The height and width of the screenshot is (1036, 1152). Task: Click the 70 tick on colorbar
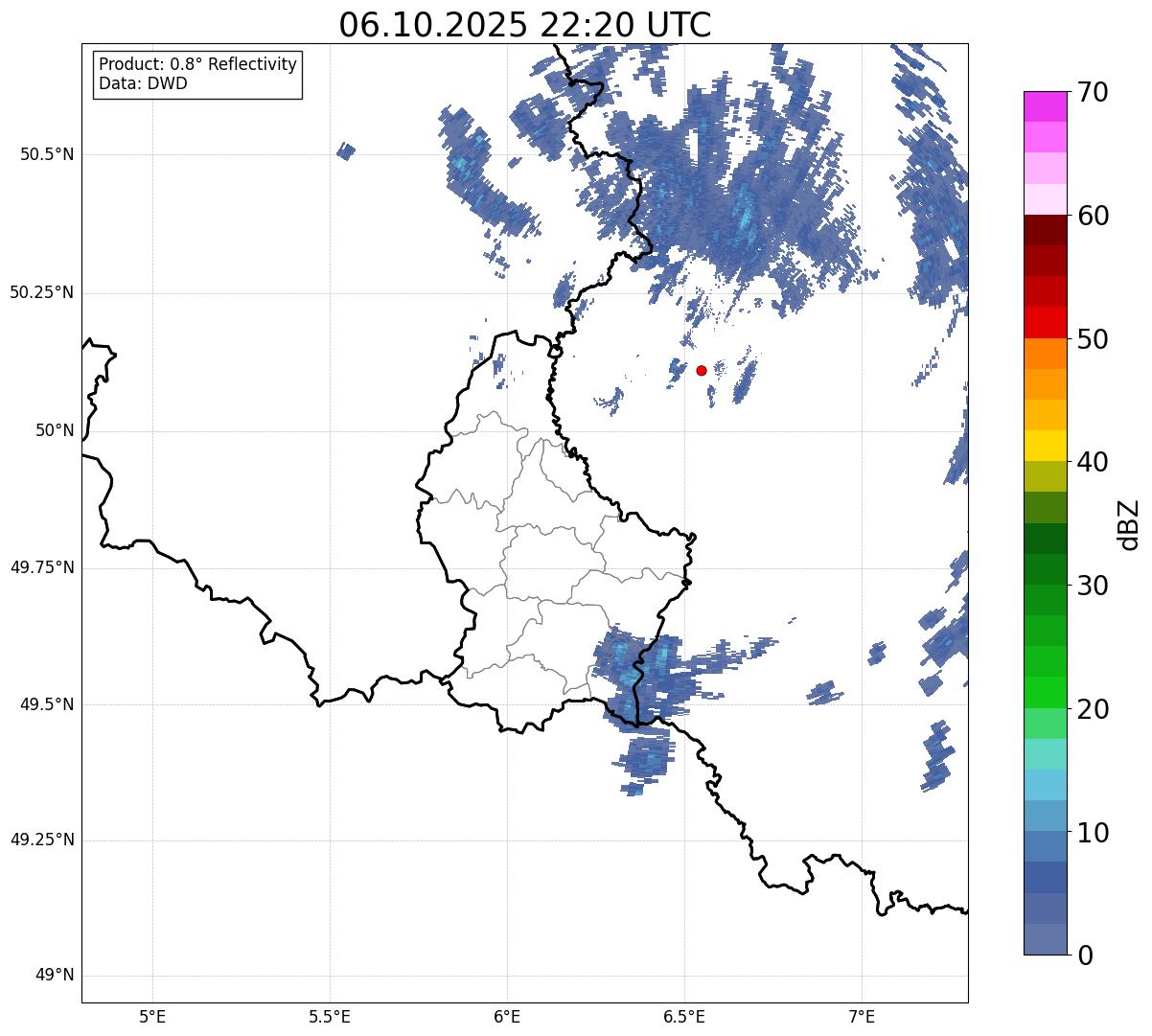[1093, 92]
